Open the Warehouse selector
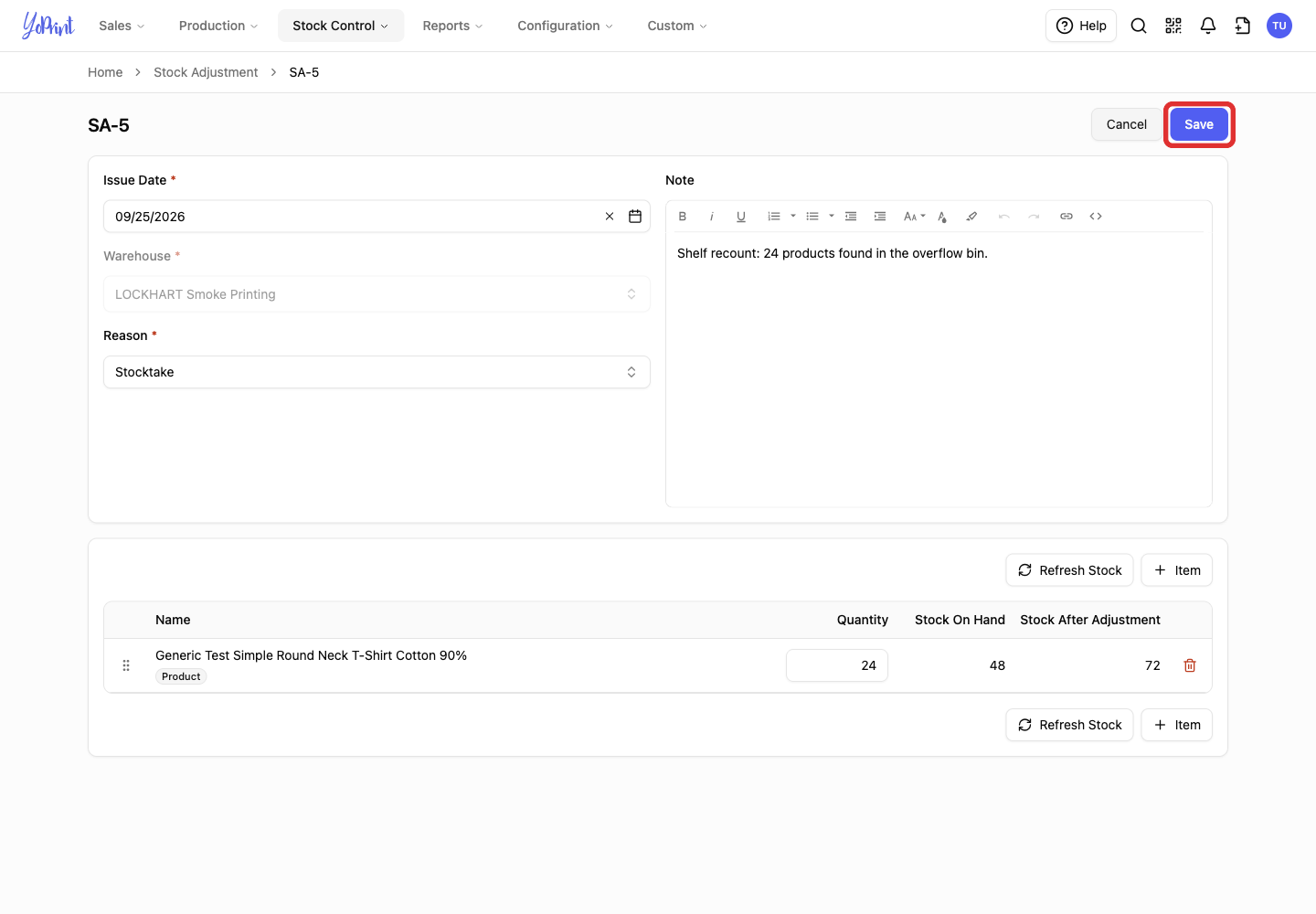1316x914 pixels. [377, 294]
